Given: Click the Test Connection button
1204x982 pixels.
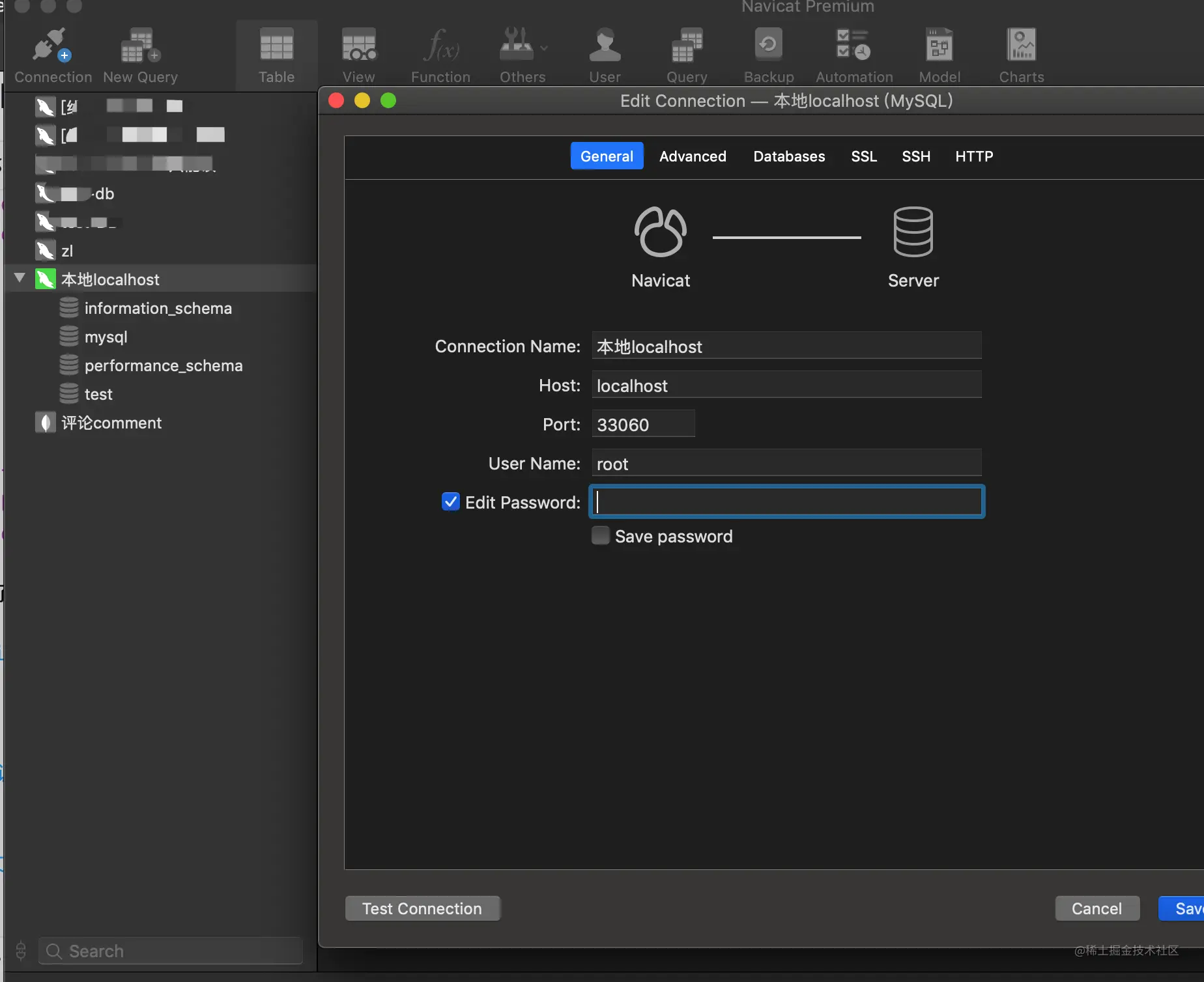Looking at the screenshot, I should click(422, 908).
